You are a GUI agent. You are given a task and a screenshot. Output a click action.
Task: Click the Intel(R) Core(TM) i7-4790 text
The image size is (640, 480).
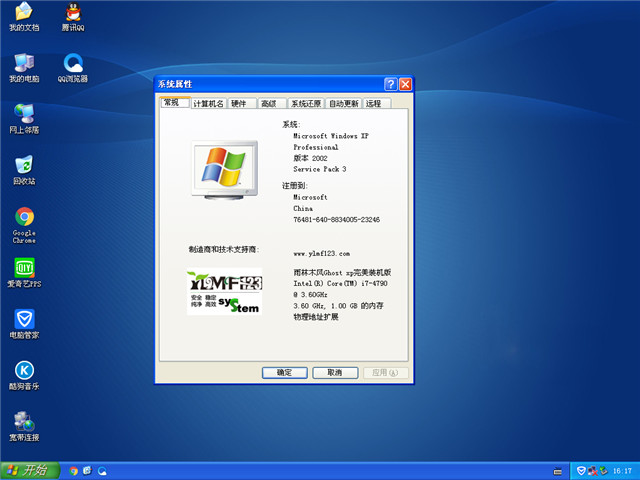pos(340,283)
